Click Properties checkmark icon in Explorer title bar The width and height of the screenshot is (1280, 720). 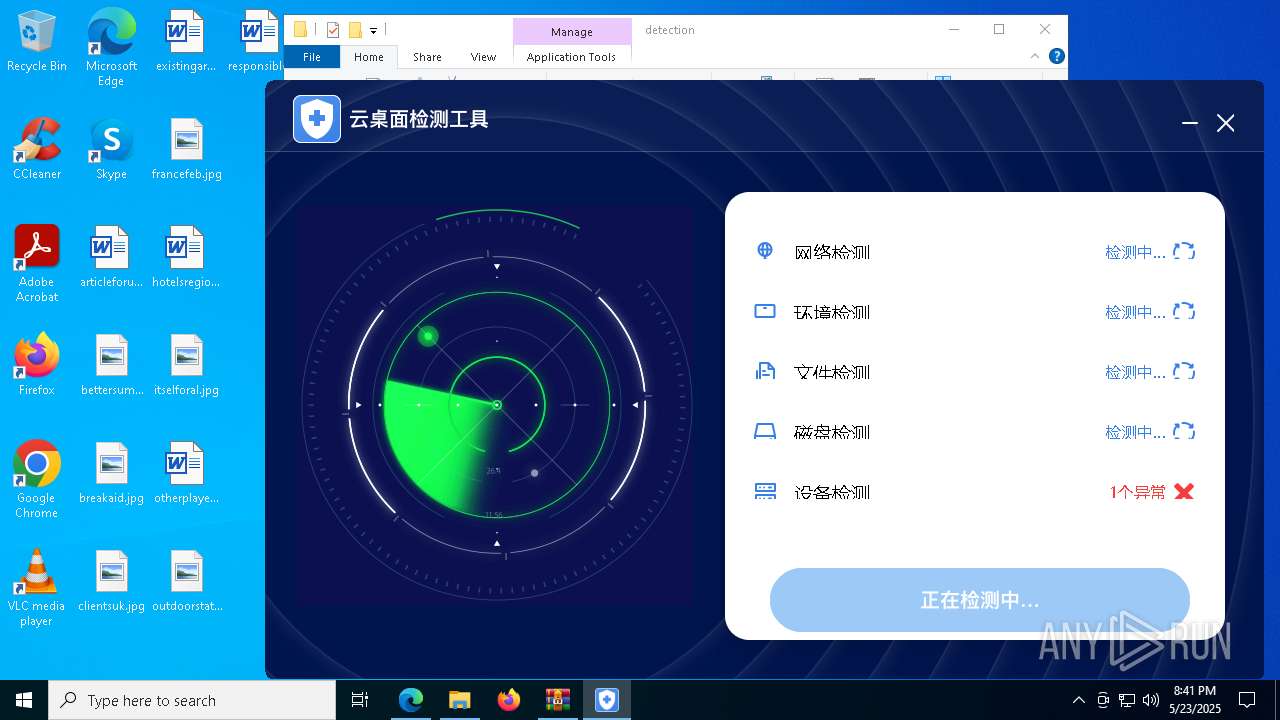click(333, 30)
